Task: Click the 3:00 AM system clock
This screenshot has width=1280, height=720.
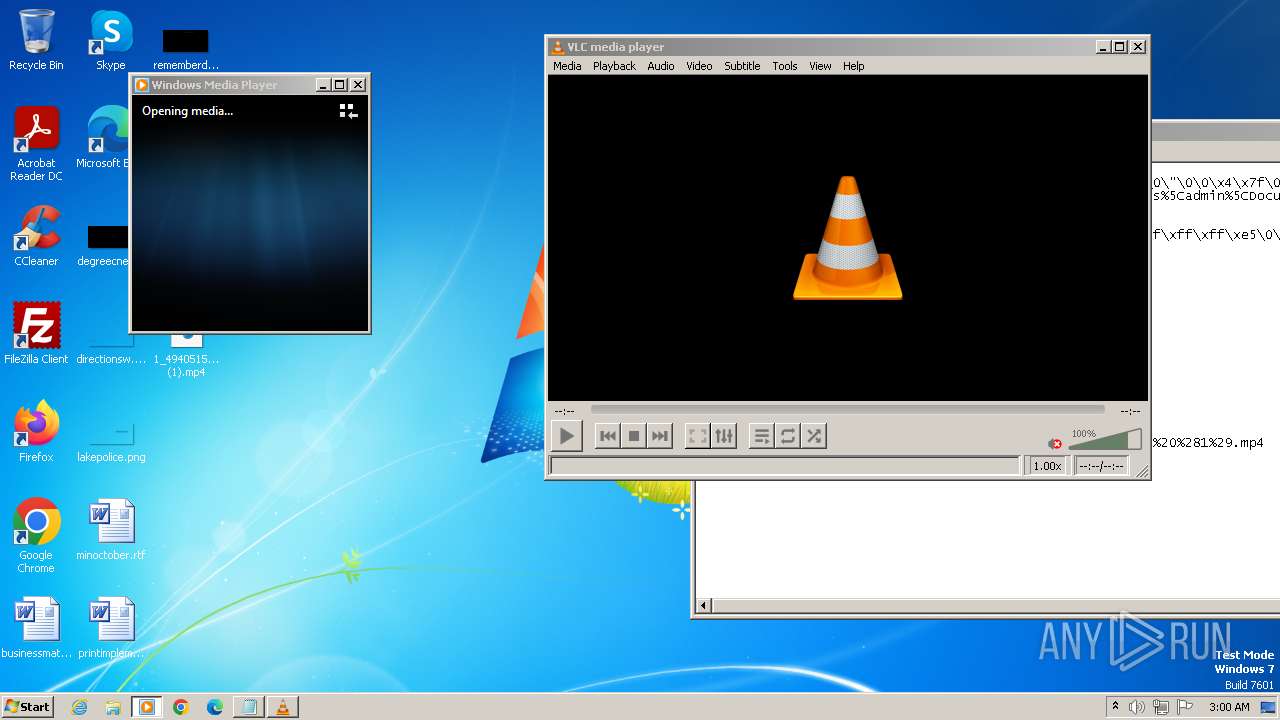Action: [1229, 707]
